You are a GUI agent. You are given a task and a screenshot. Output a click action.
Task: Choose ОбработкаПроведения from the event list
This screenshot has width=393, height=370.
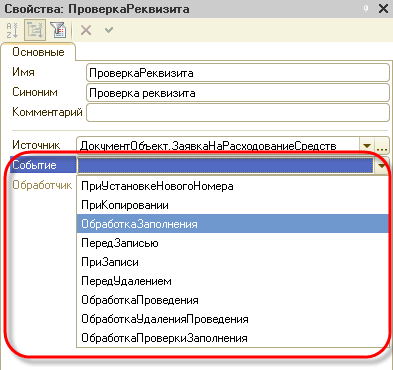(x=233, y=300)
